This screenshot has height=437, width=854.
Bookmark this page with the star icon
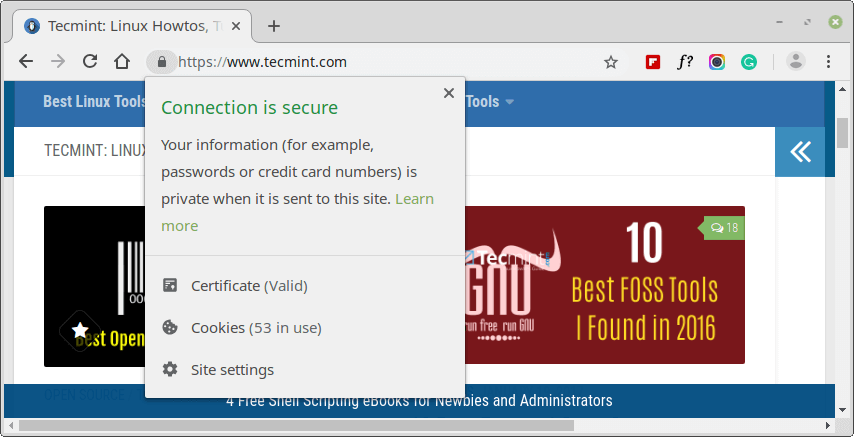(x=611, y=62)
